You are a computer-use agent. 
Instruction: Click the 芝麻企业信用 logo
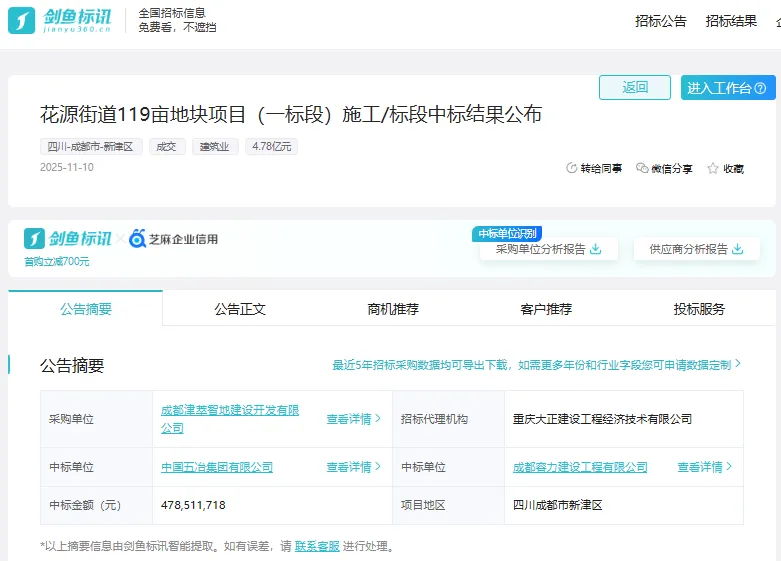(173, 239)
